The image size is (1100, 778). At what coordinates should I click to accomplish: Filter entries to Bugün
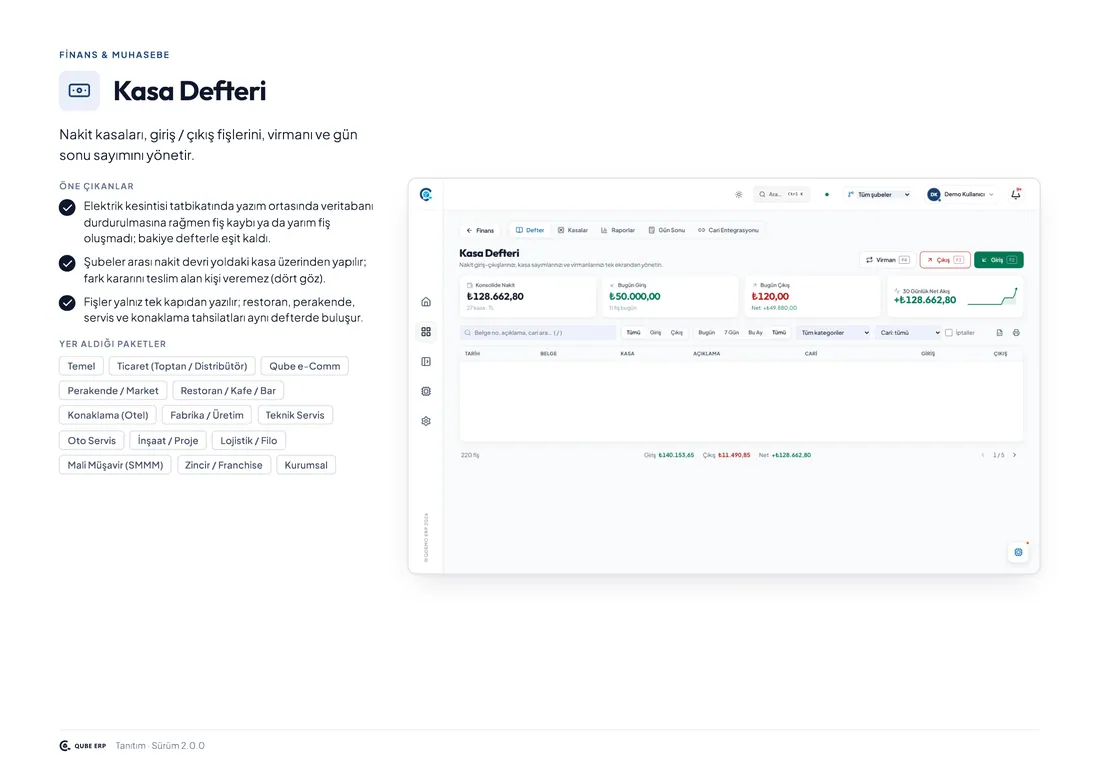pos(707,333)
